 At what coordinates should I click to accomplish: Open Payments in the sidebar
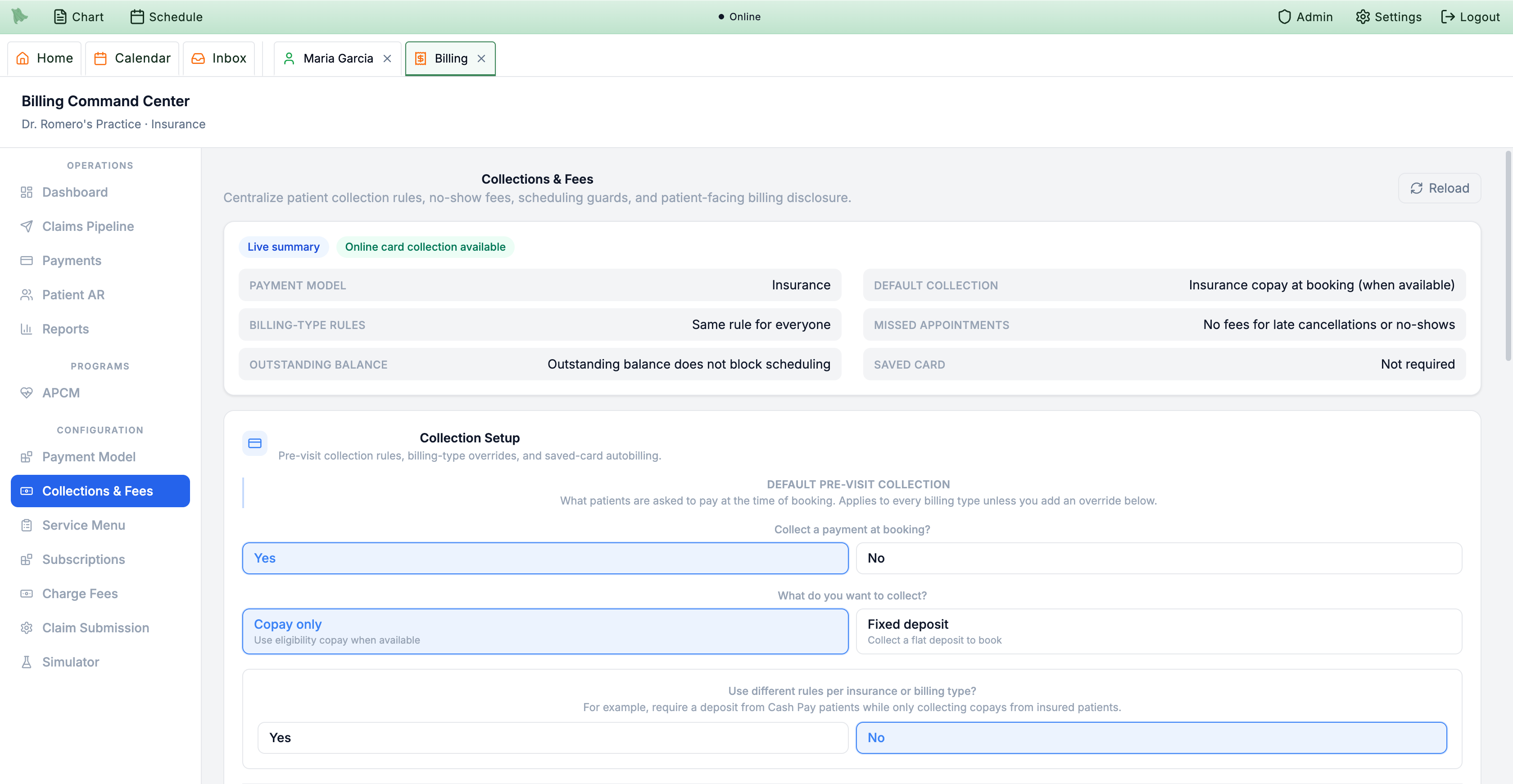coord(100,260)
